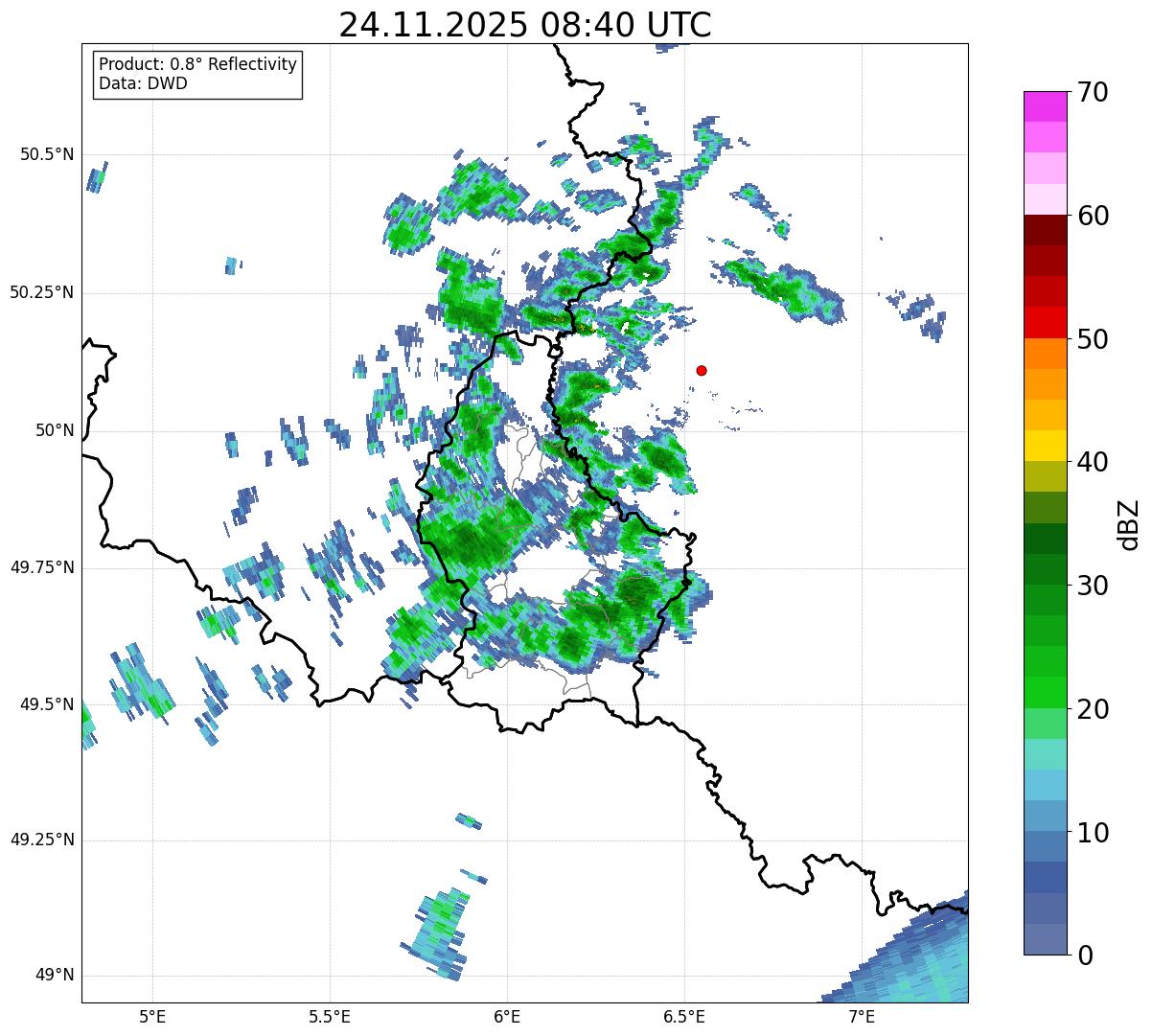Click the colorbar value 20

[1093, 709]
